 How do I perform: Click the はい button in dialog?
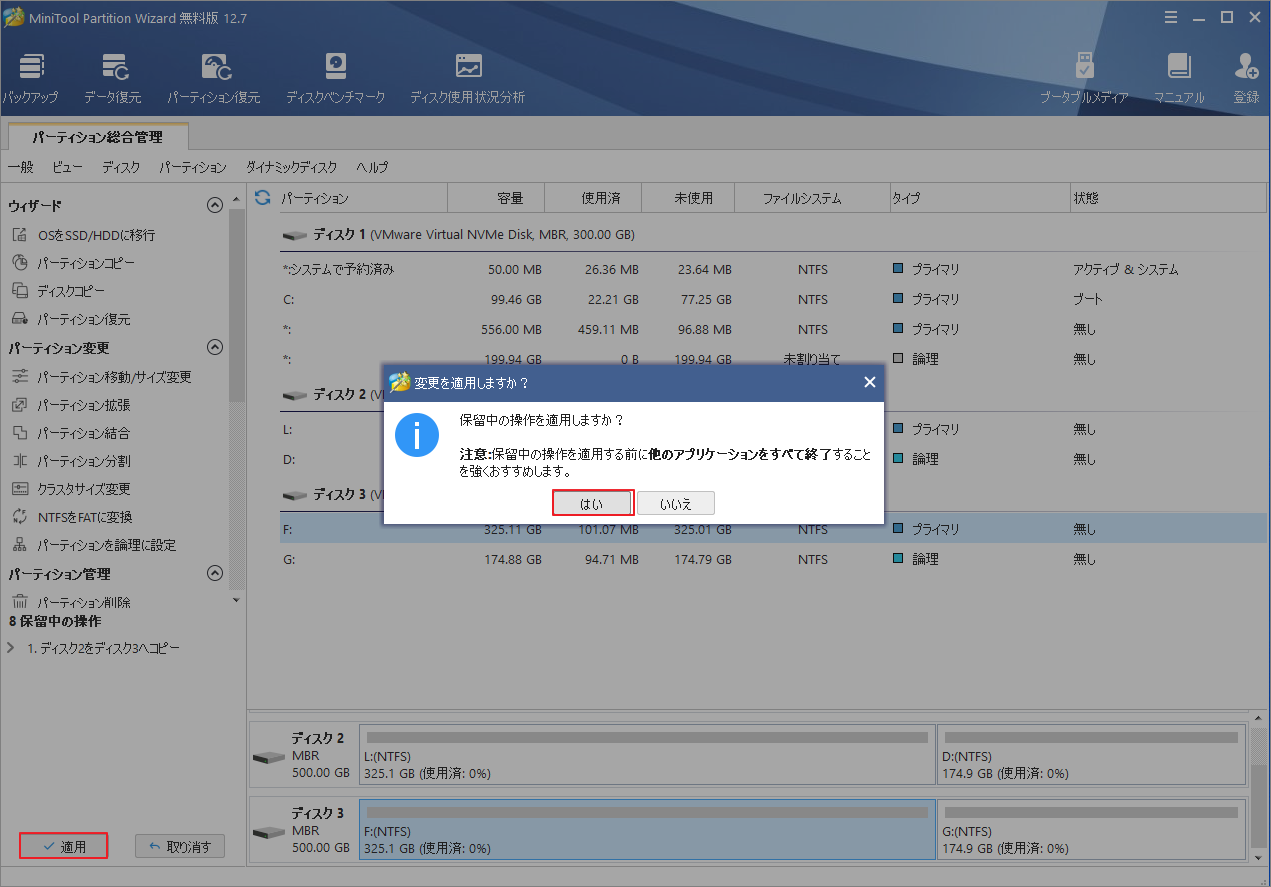[x=592, y=504]
